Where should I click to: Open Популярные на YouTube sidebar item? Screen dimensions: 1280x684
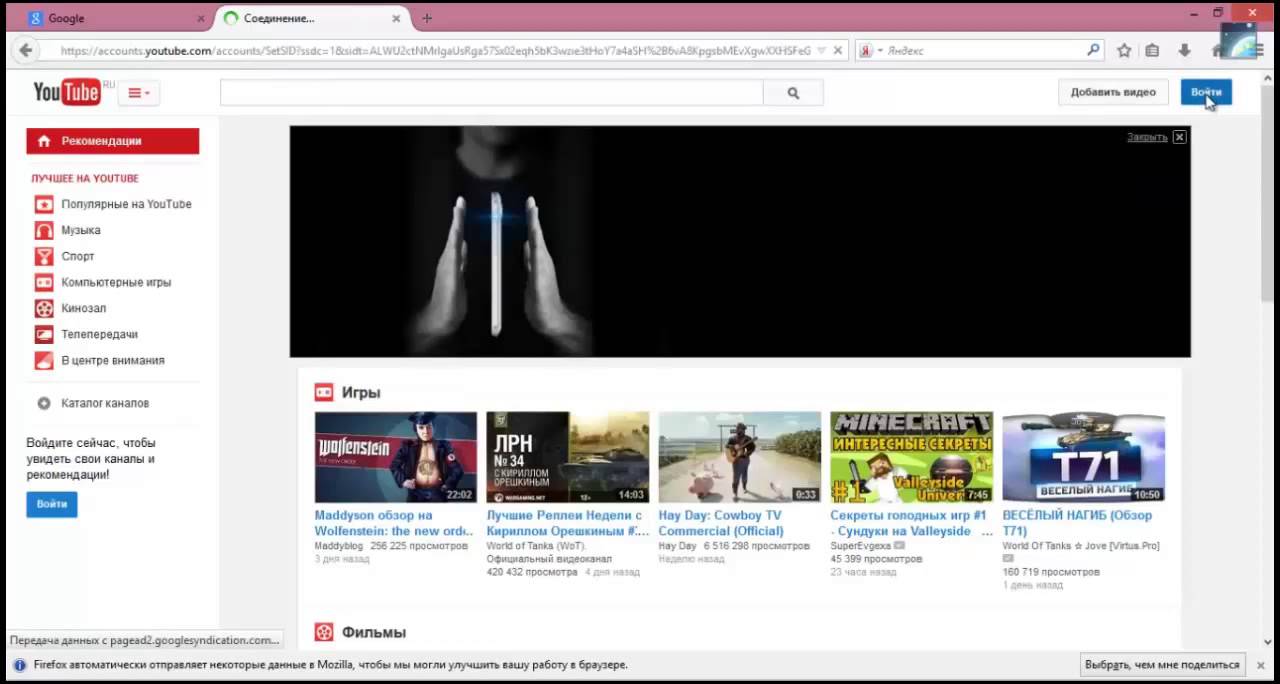(x=126, y=204)
